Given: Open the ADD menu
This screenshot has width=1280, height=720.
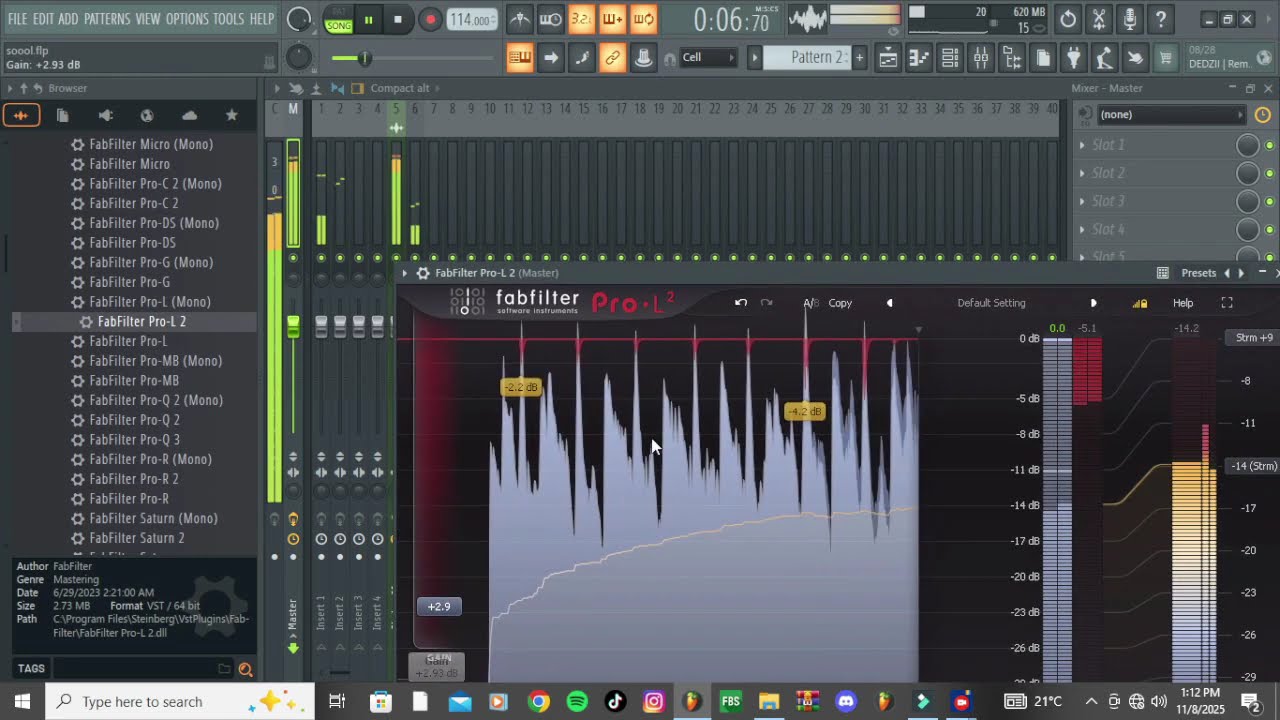Looking at the screenshot, I should click(68, 19).
